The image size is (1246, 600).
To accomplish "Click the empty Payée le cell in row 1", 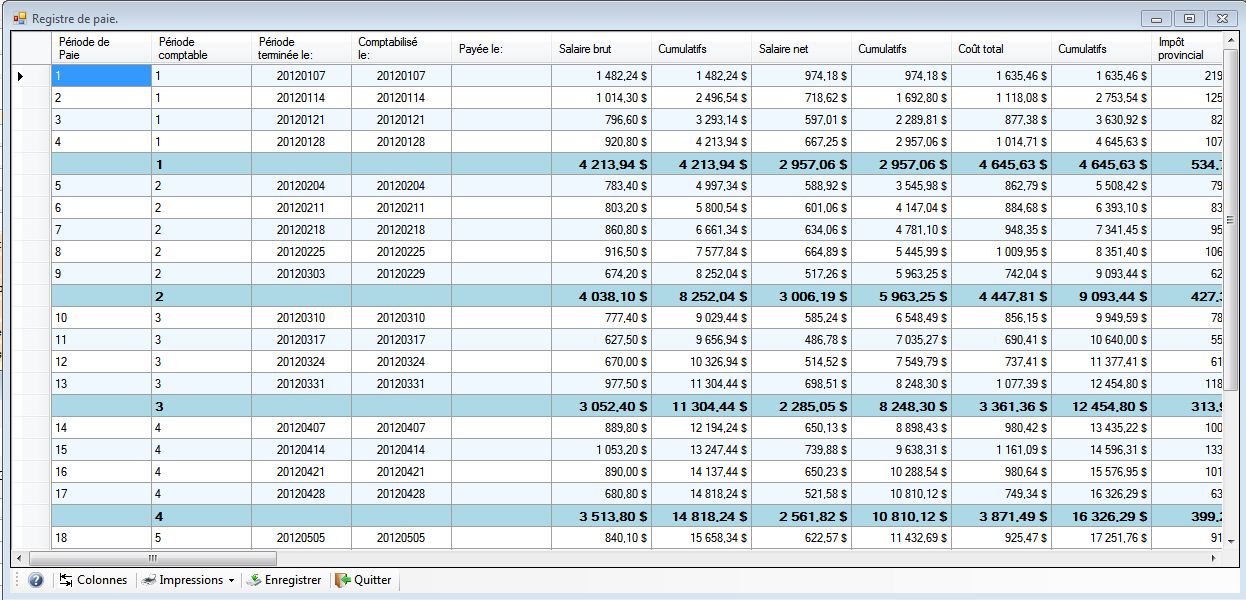I will tap(501, 76).
